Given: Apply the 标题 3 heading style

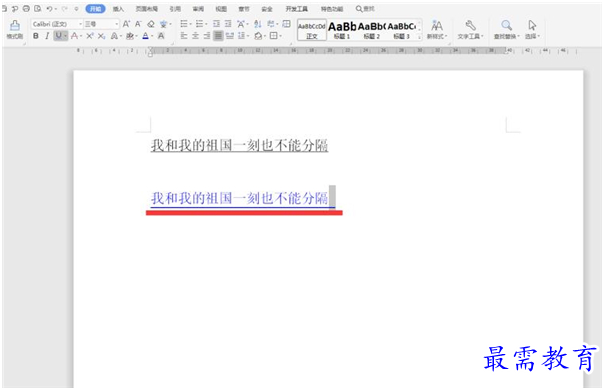Looking at the screenshot, I should 402,30.
